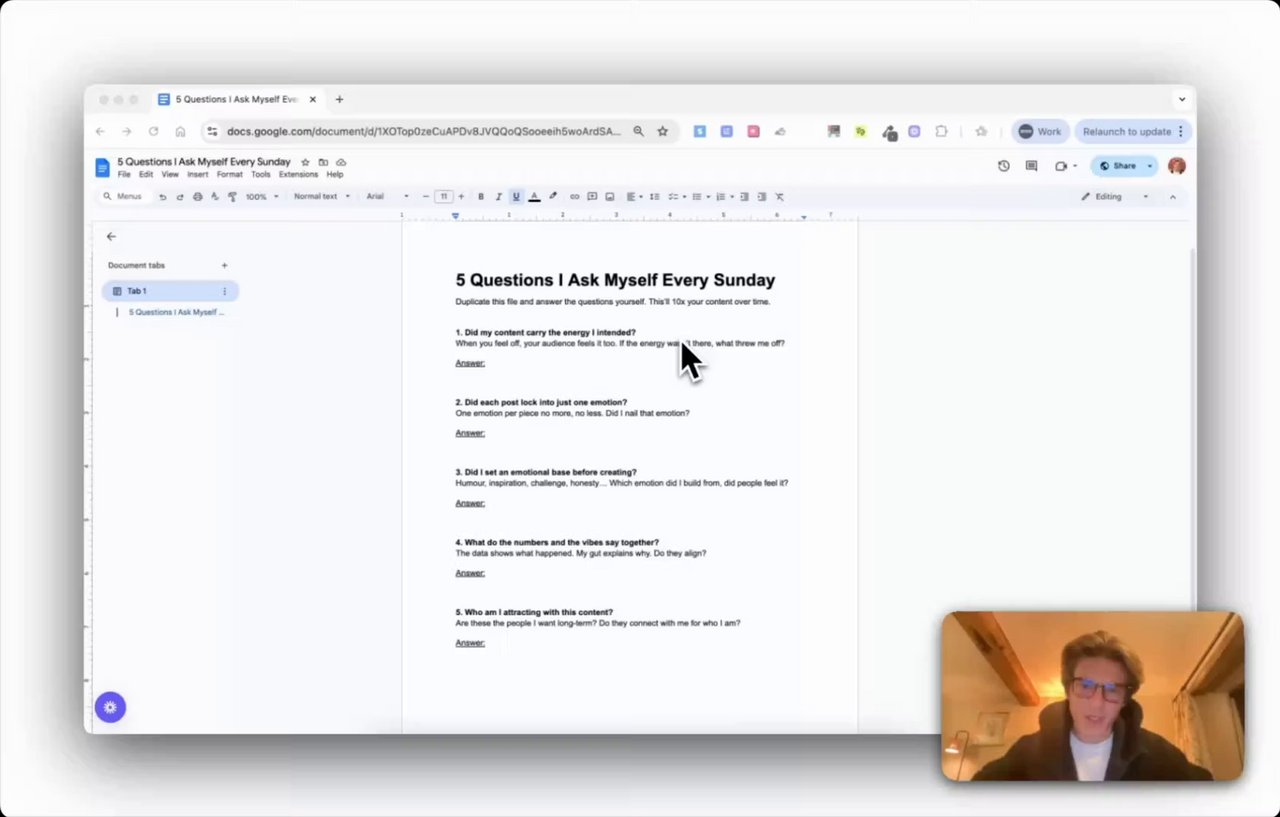Click the address bar URL
Viewport: 1280px width, 817px height.
point(424,131)
